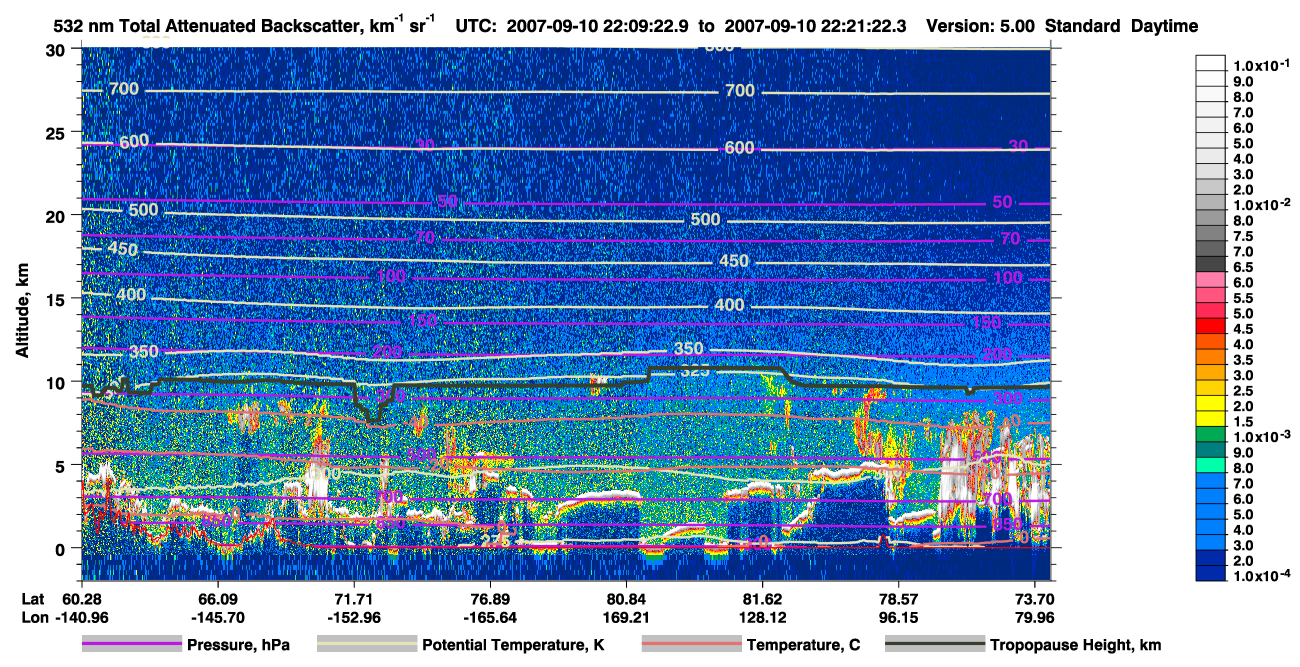Click colorbar label '6.5'
Viewport: 1300px width, 667px height.
pyautogui.click(x=1242, y=267)
